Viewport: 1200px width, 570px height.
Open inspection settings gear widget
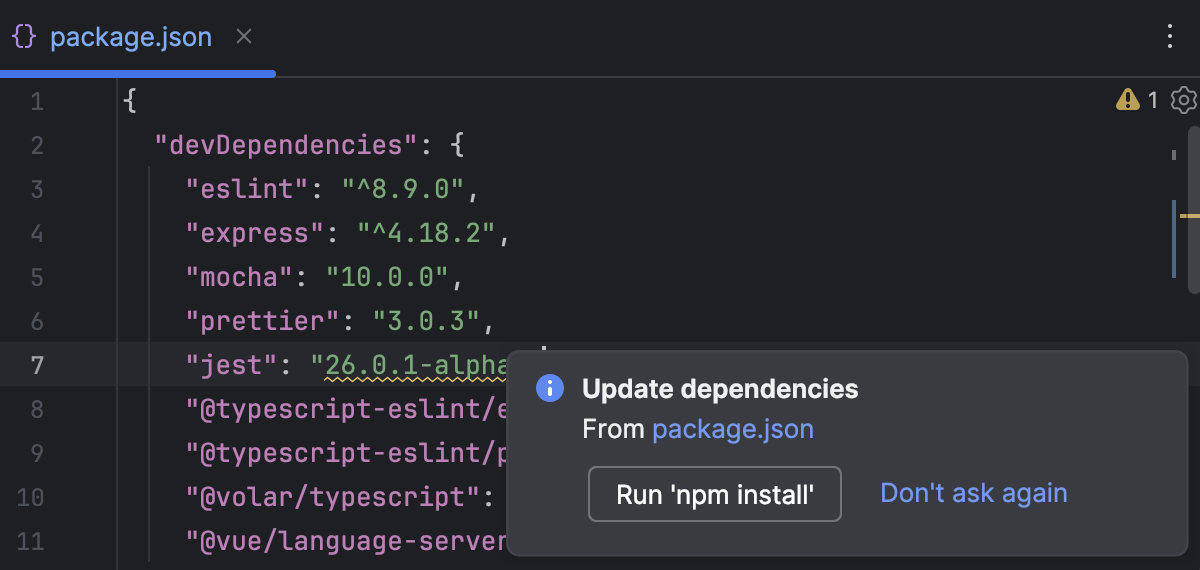tap(1183, 100)
